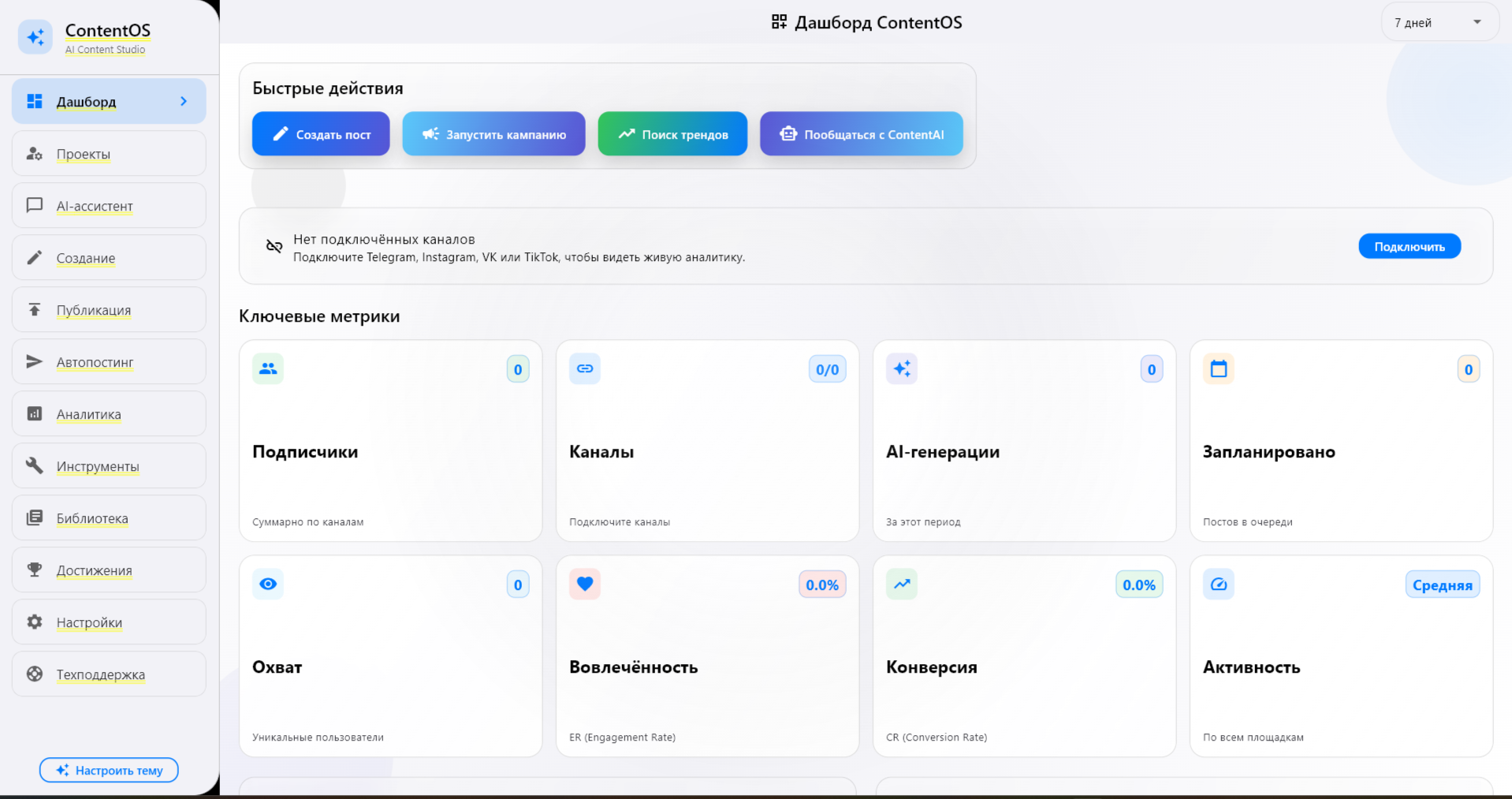Click the Подписчики metric card icon

coord(267,368)
